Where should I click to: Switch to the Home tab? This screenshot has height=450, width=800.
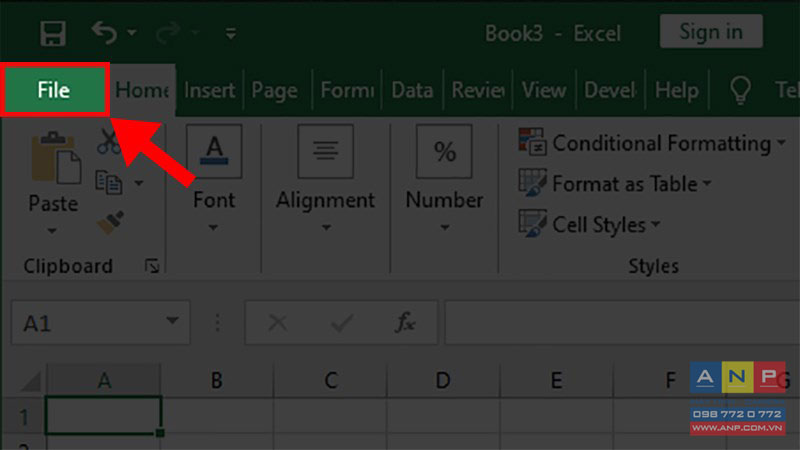click(x=142, y=90)
